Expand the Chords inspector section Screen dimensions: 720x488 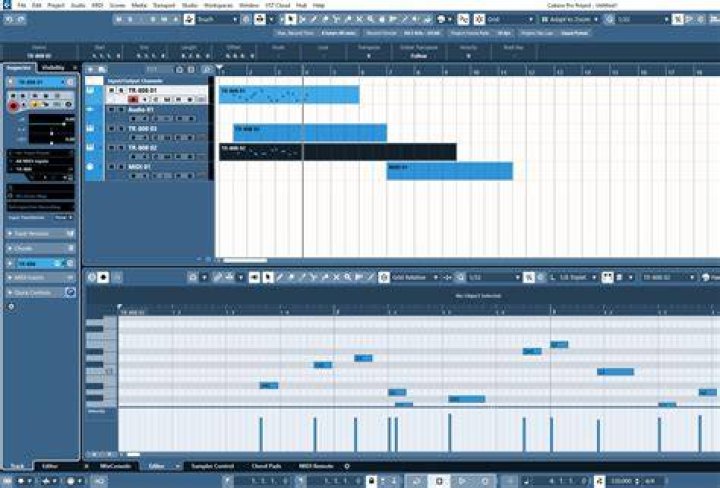(x=40, y=248)
